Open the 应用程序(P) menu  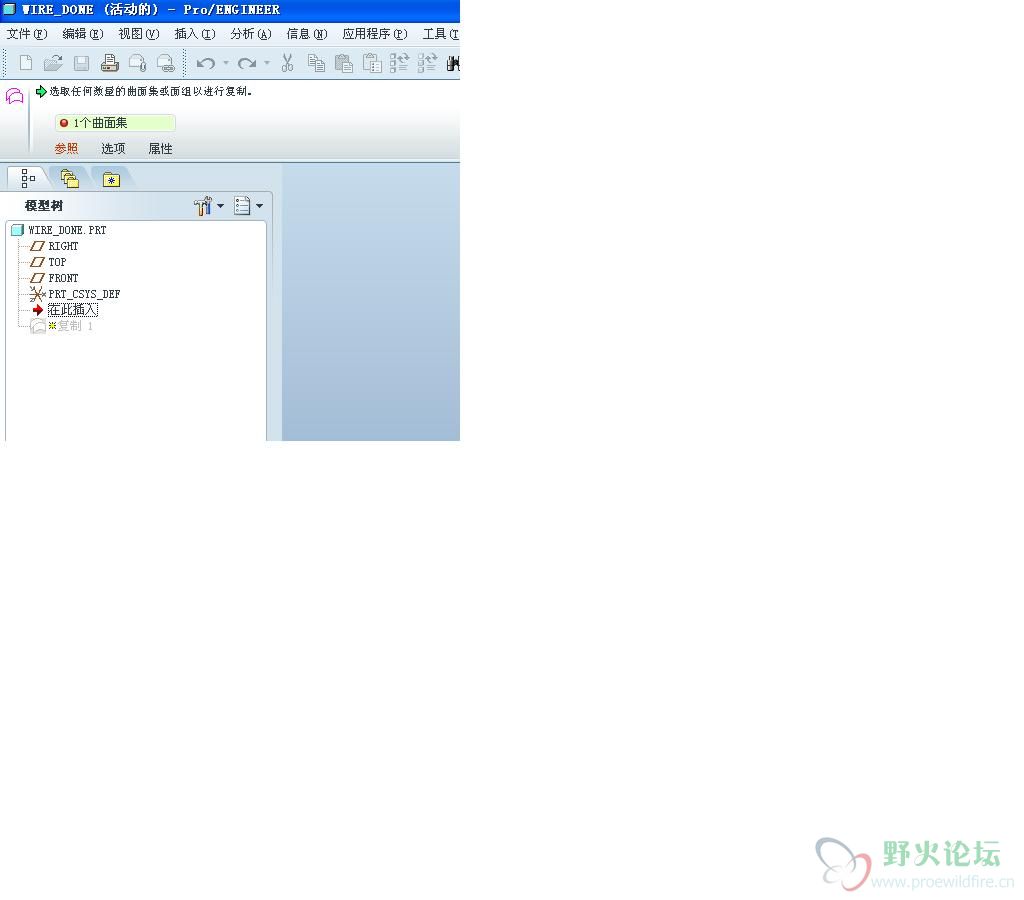(x=375, y=34)
